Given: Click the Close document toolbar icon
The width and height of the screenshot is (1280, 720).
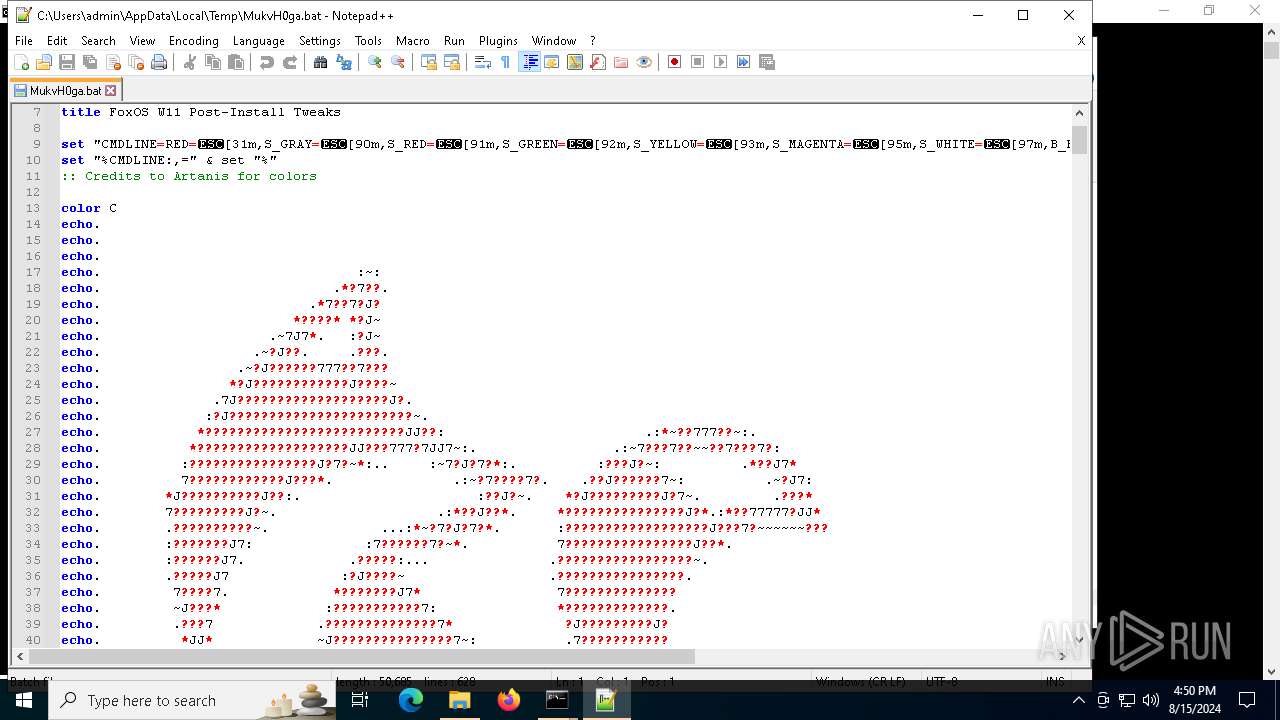Looking at the screenshot, I should [x=113, y=62].
